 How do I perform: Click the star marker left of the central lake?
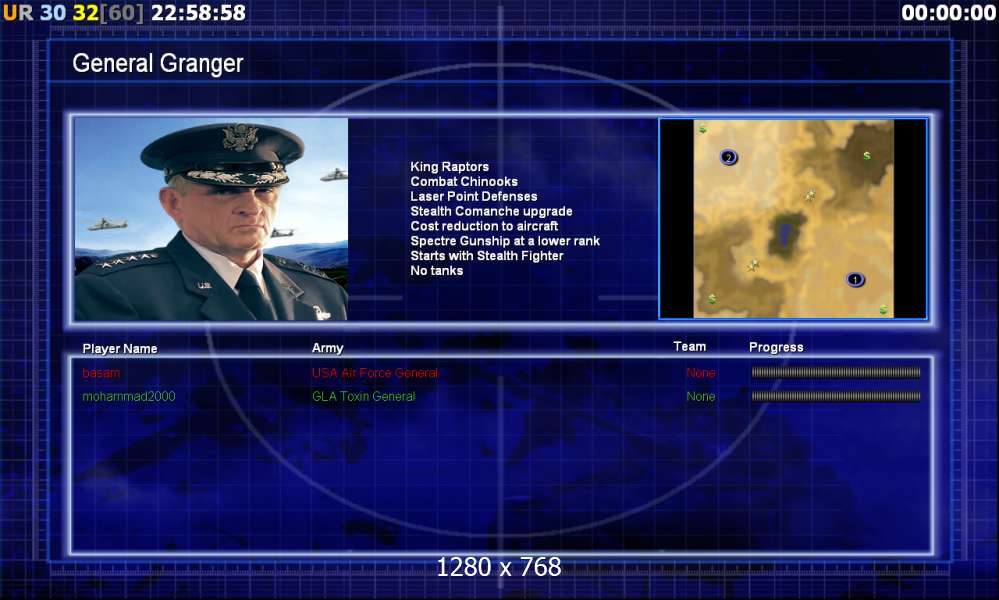[754, 264]
